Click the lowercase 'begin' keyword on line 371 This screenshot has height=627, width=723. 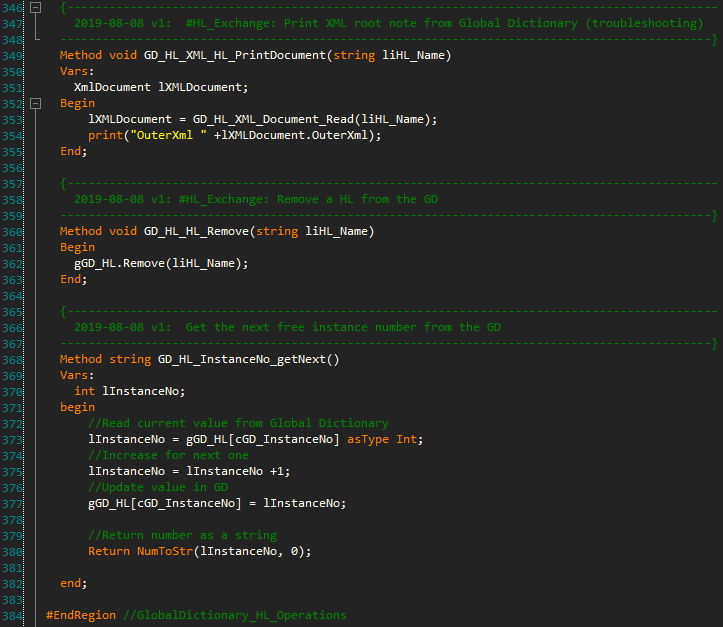[x=77, y=408]
